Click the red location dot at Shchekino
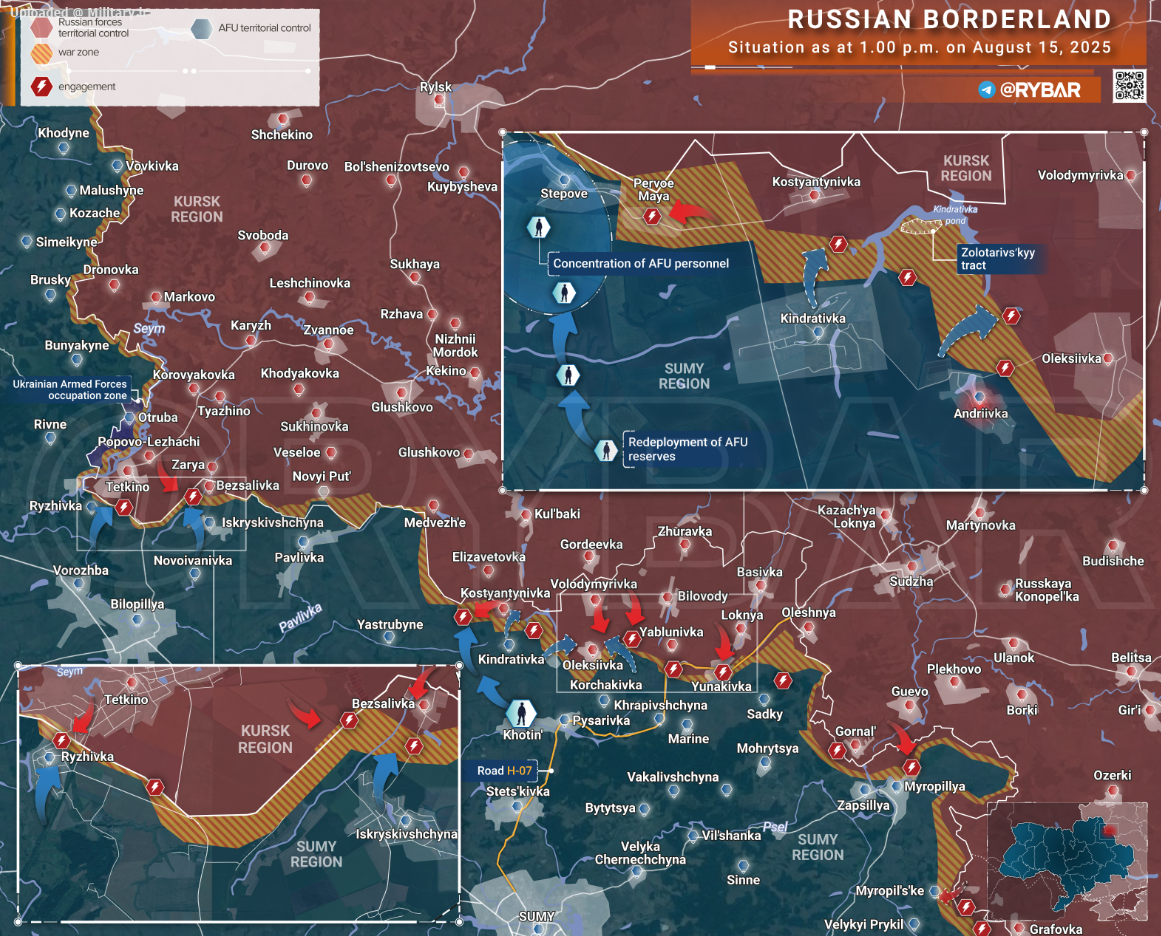 [x=282, y=119]
